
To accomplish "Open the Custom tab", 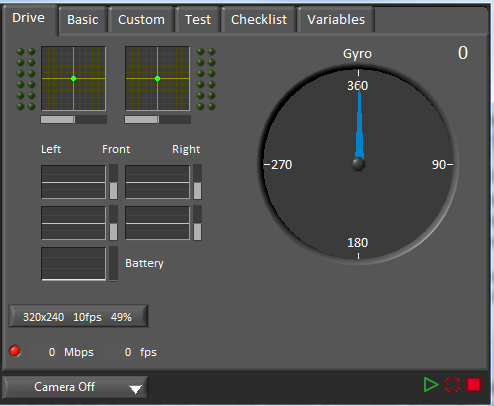I will 141,20.
